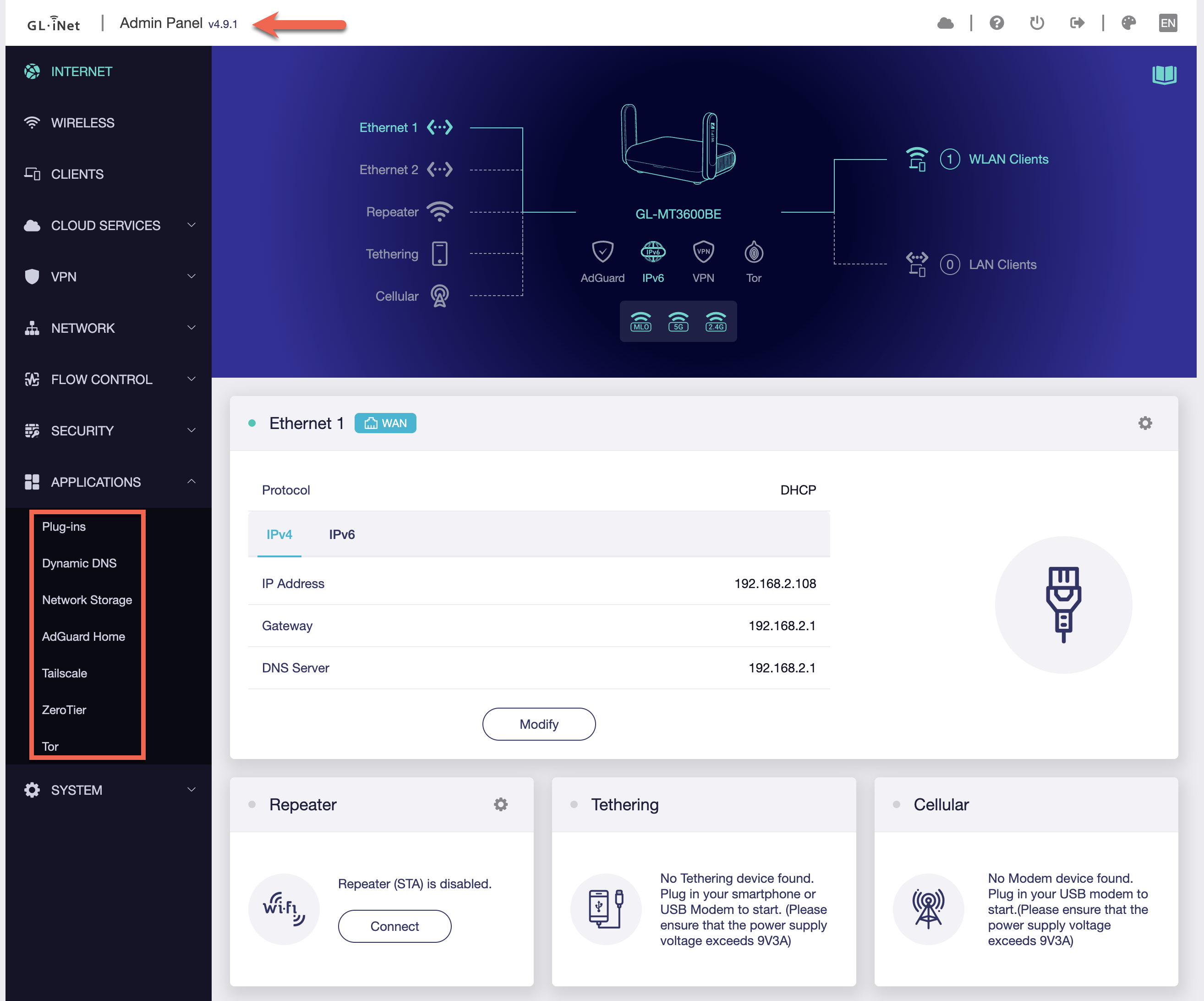
Task: Click "Repeater (STA) is disabled." text
Action: click(415, 884)
